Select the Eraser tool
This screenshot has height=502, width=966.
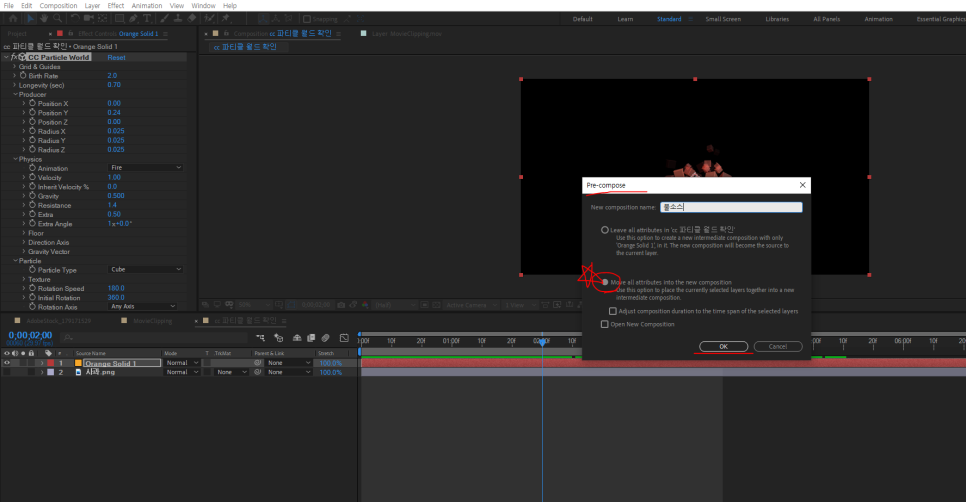[x=192, y=19]
